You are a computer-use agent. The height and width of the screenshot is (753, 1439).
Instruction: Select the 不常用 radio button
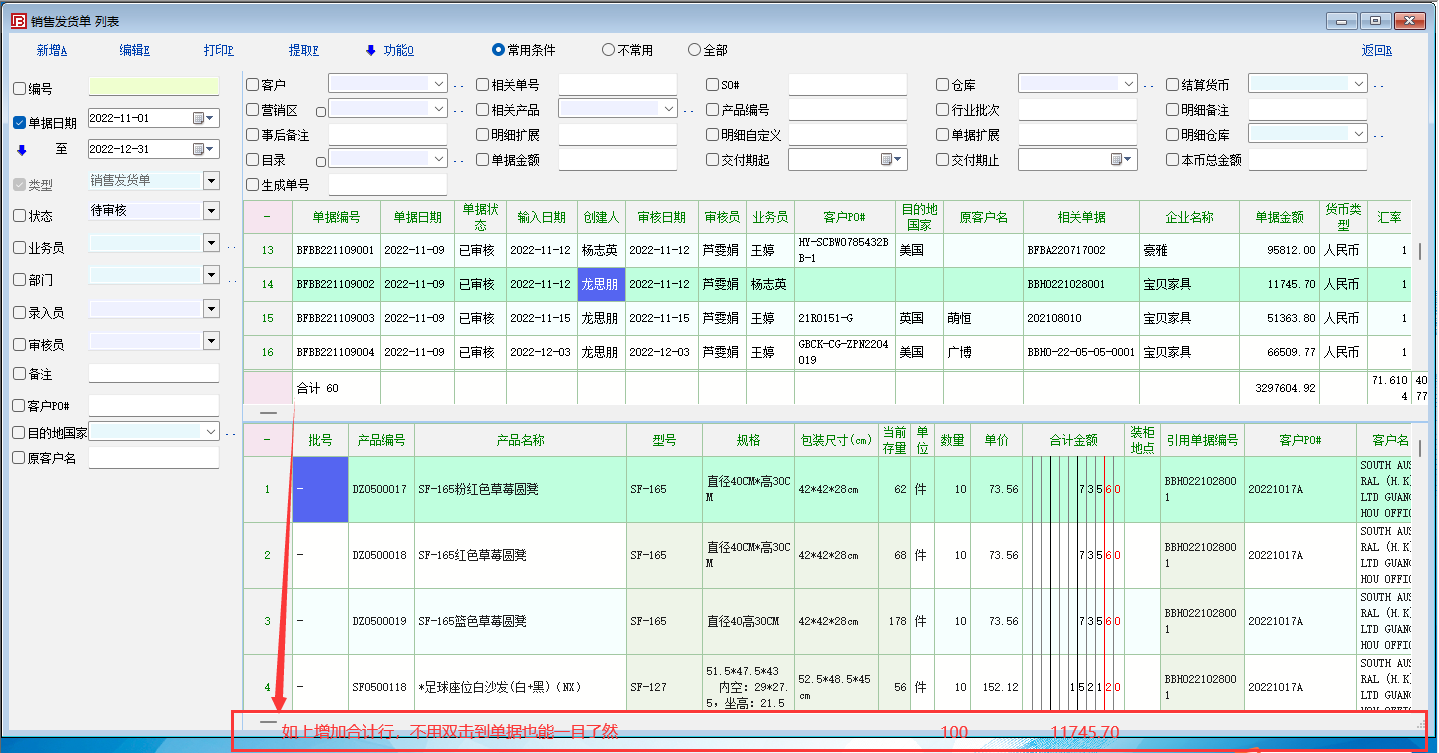coord(608,50)
